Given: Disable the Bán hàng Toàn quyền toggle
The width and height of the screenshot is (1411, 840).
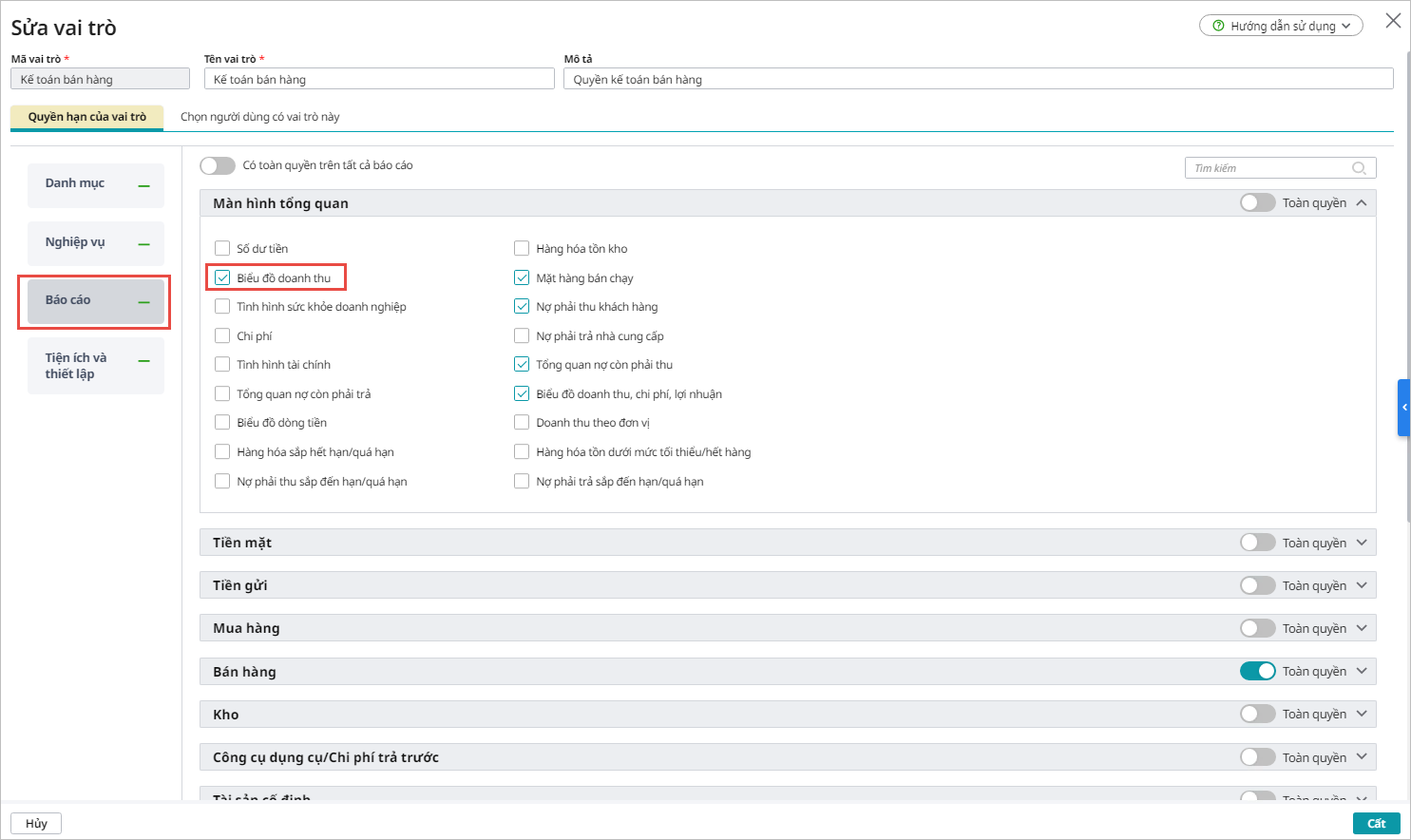Looking at the screenshot, I should [1257, 672].
